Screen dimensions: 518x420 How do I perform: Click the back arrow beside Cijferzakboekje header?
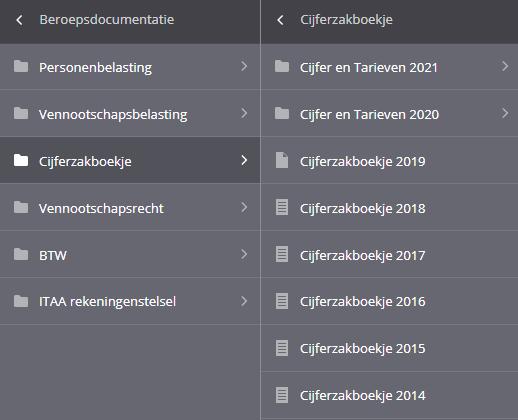coord(280,20)
